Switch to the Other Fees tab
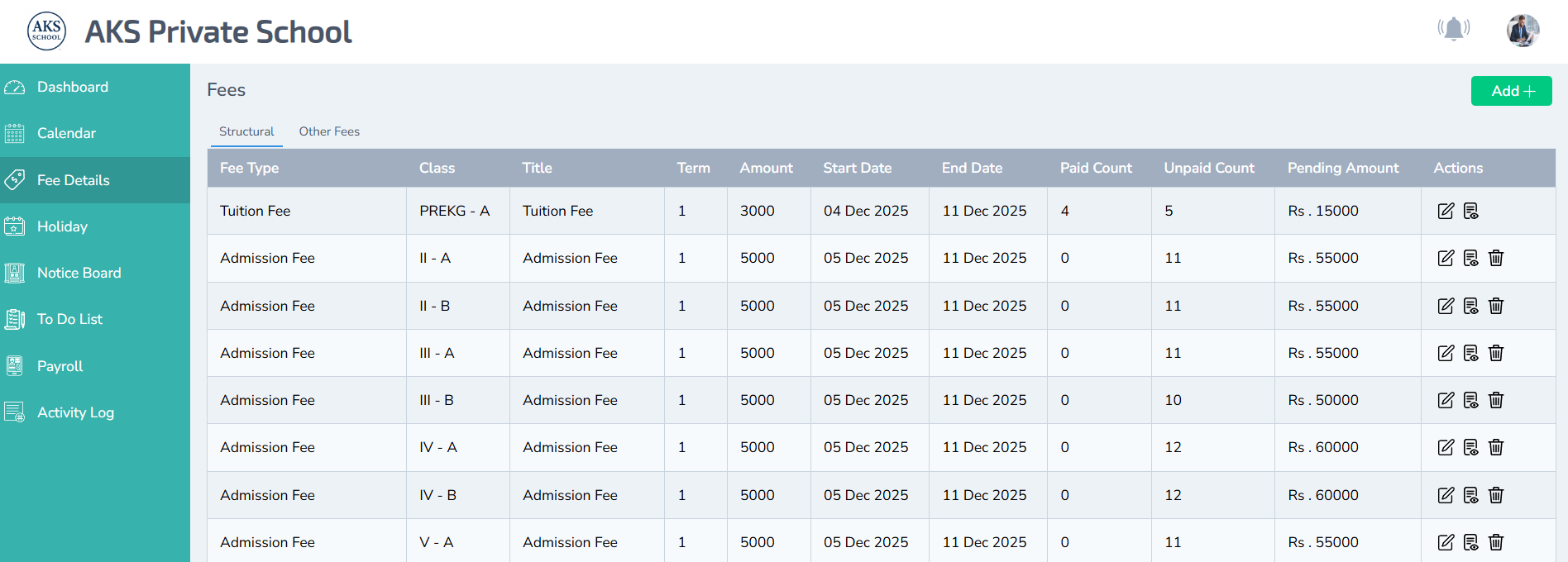The image size is (1568, 562). tap(329, 131)
